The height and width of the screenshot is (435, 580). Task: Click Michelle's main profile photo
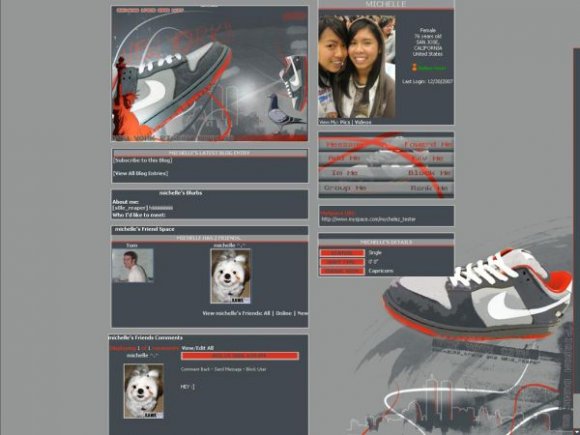pos(357,67)
